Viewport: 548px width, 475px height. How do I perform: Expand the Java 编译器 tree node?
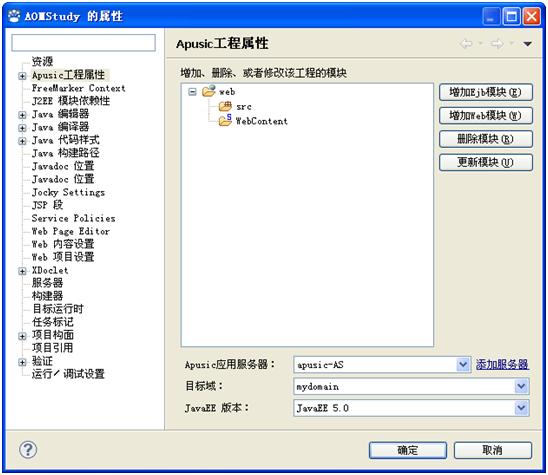click(22, 128)
